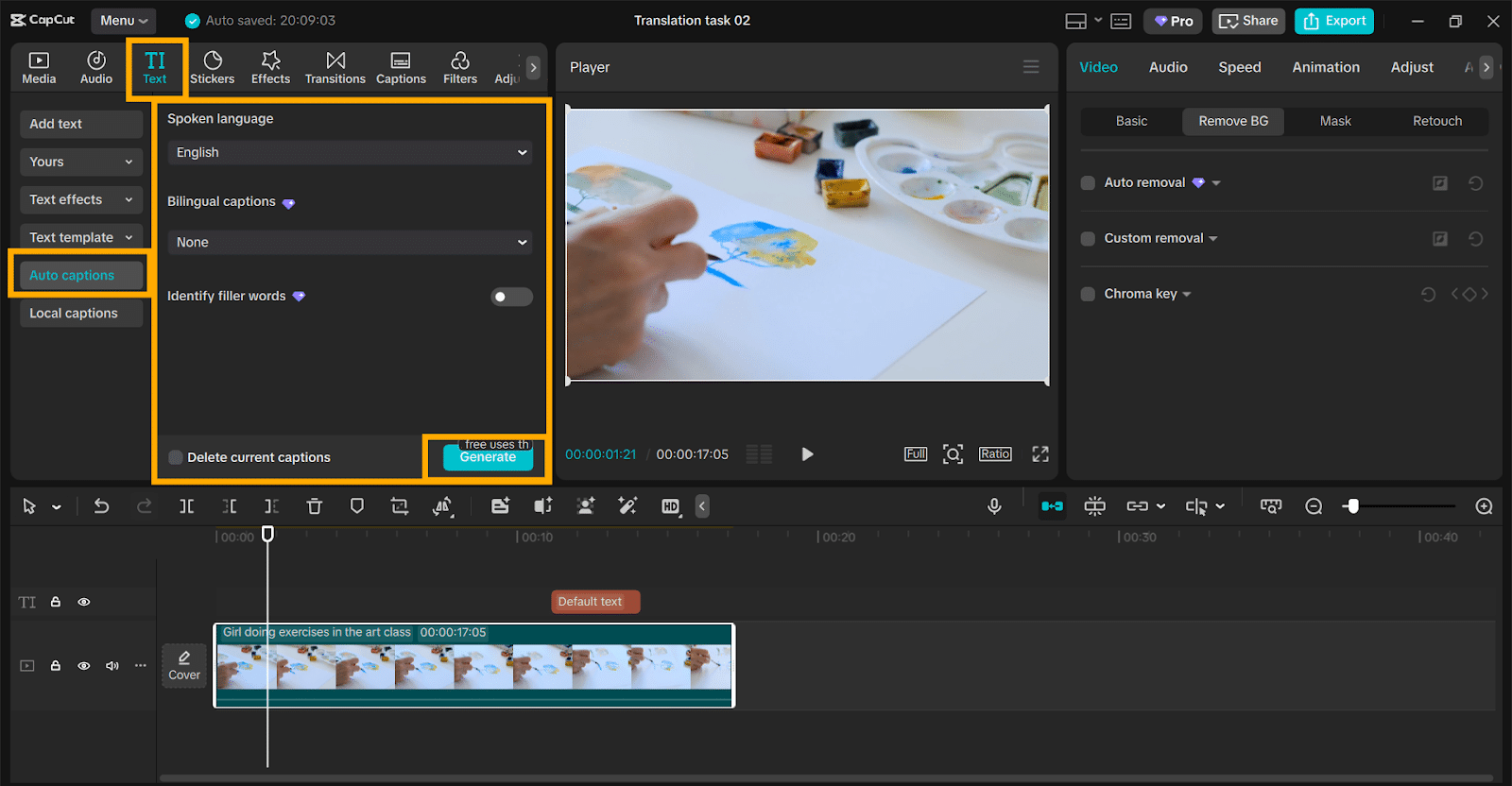Click the Ratio button in player
This screenshot has width=1512, height=786.
[x=995, y=454]
